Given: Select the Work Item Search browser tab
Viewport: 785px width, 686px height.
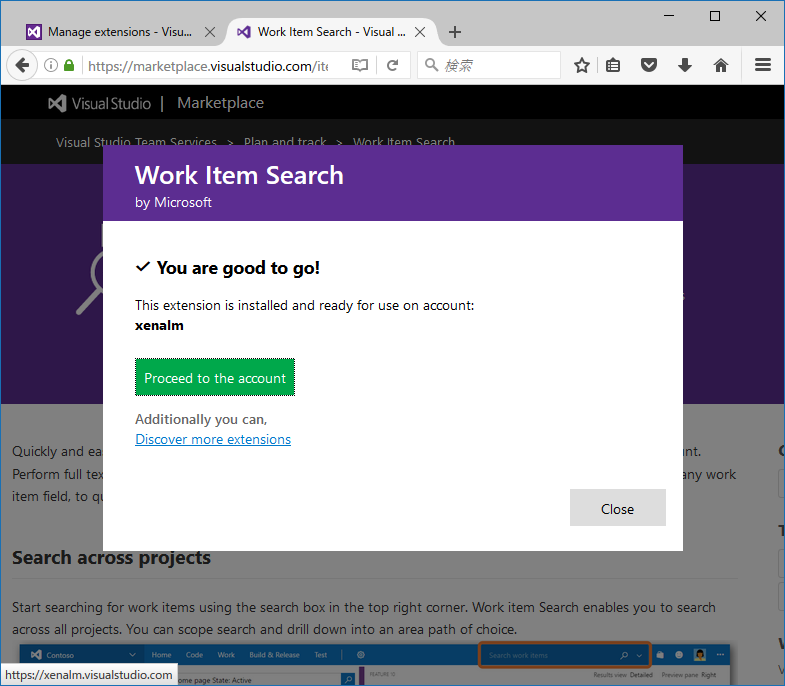Looking at the screenshot, I should (x=331, y=32).
